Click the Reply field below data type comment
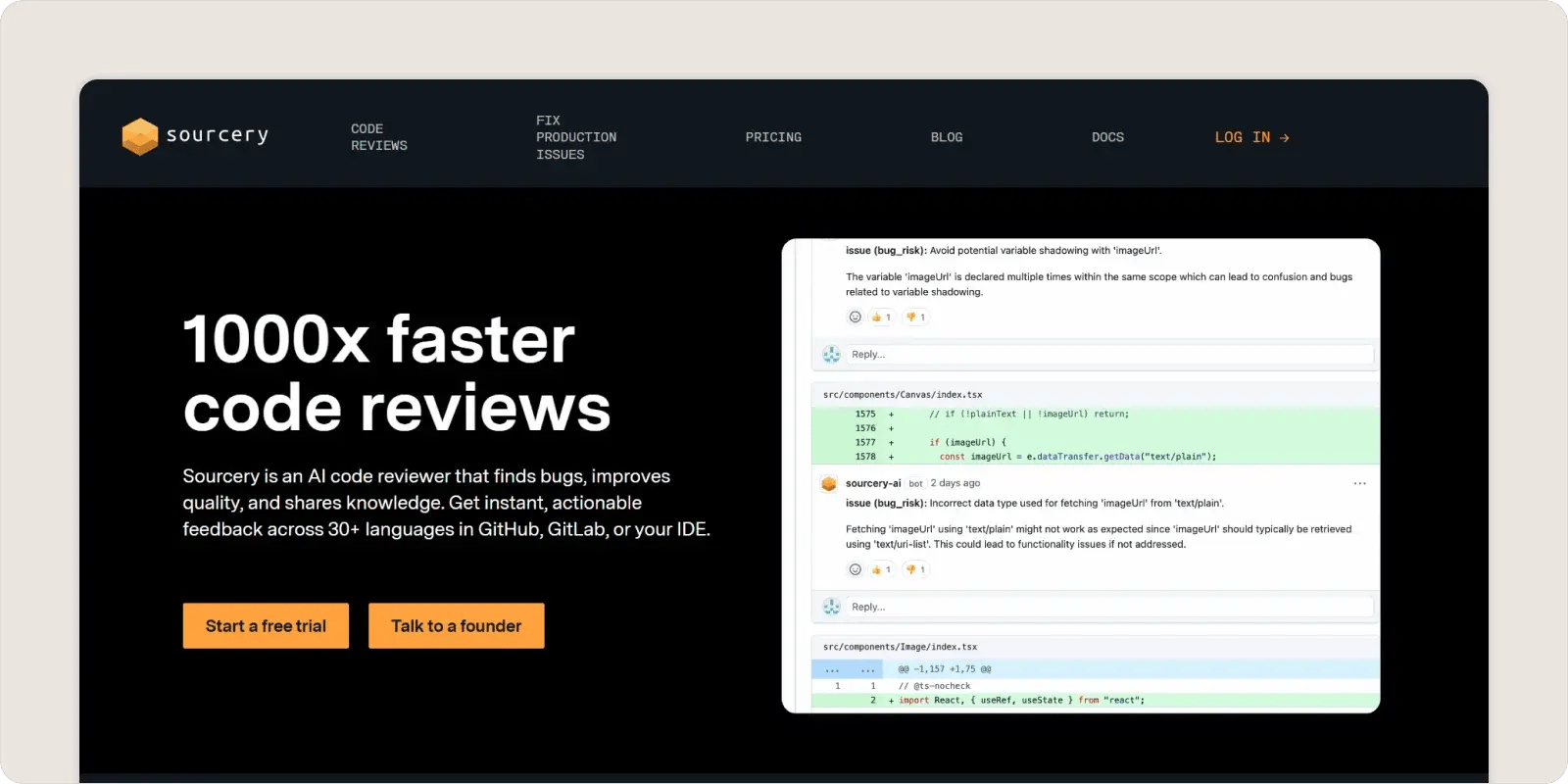Viewport: 1568px width, 784px height. tap(1108, 608)
